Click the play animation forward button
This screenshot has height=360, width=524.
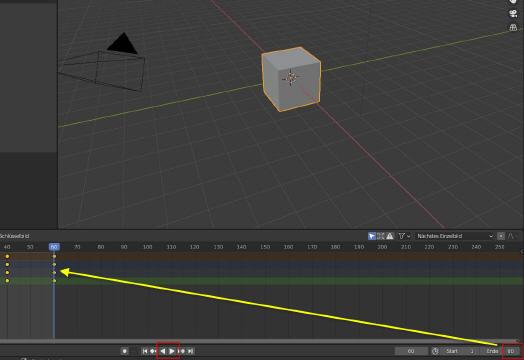pos(172,351)
